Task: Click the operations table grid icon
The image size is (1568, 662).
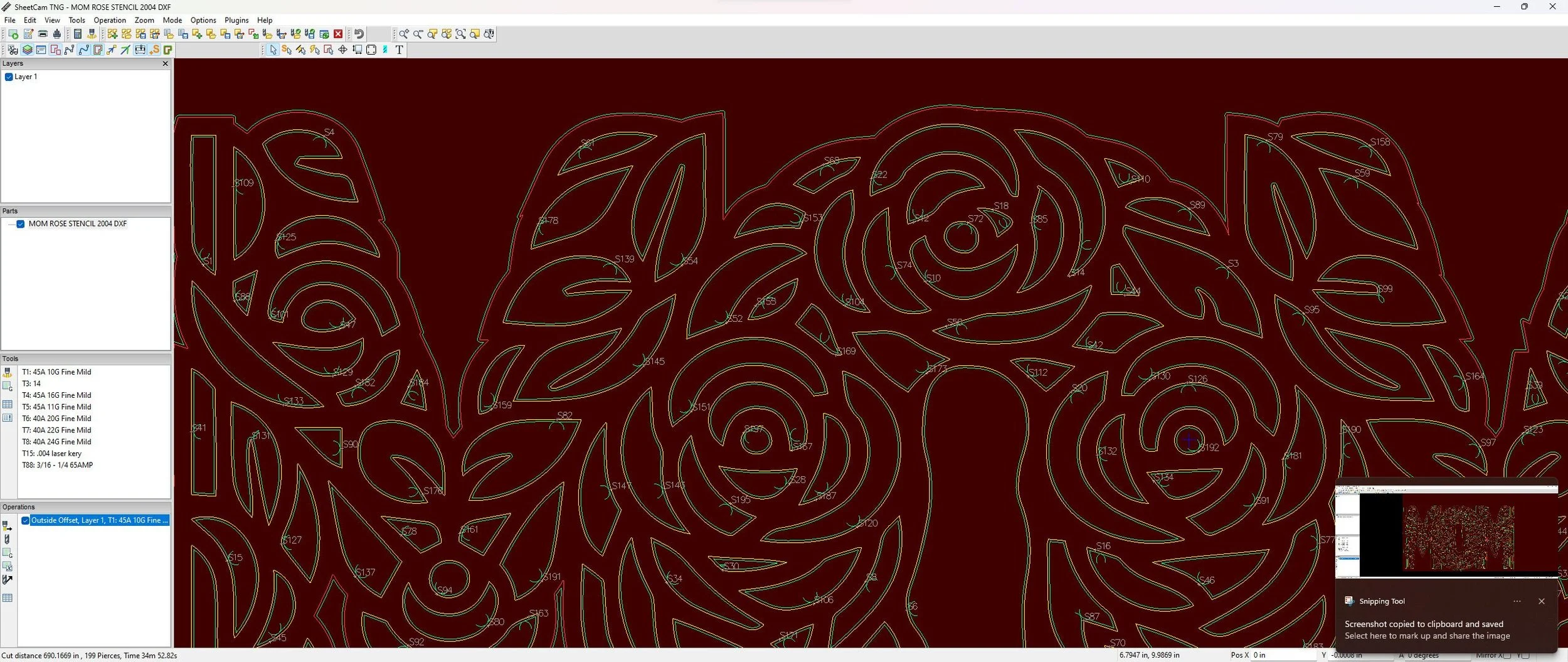Action: coord(8,598)
